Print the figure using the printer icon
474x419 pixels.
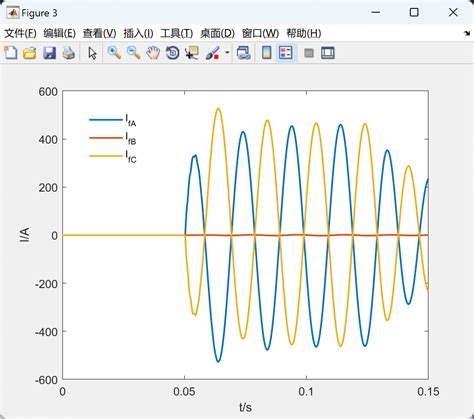[69, 53]
